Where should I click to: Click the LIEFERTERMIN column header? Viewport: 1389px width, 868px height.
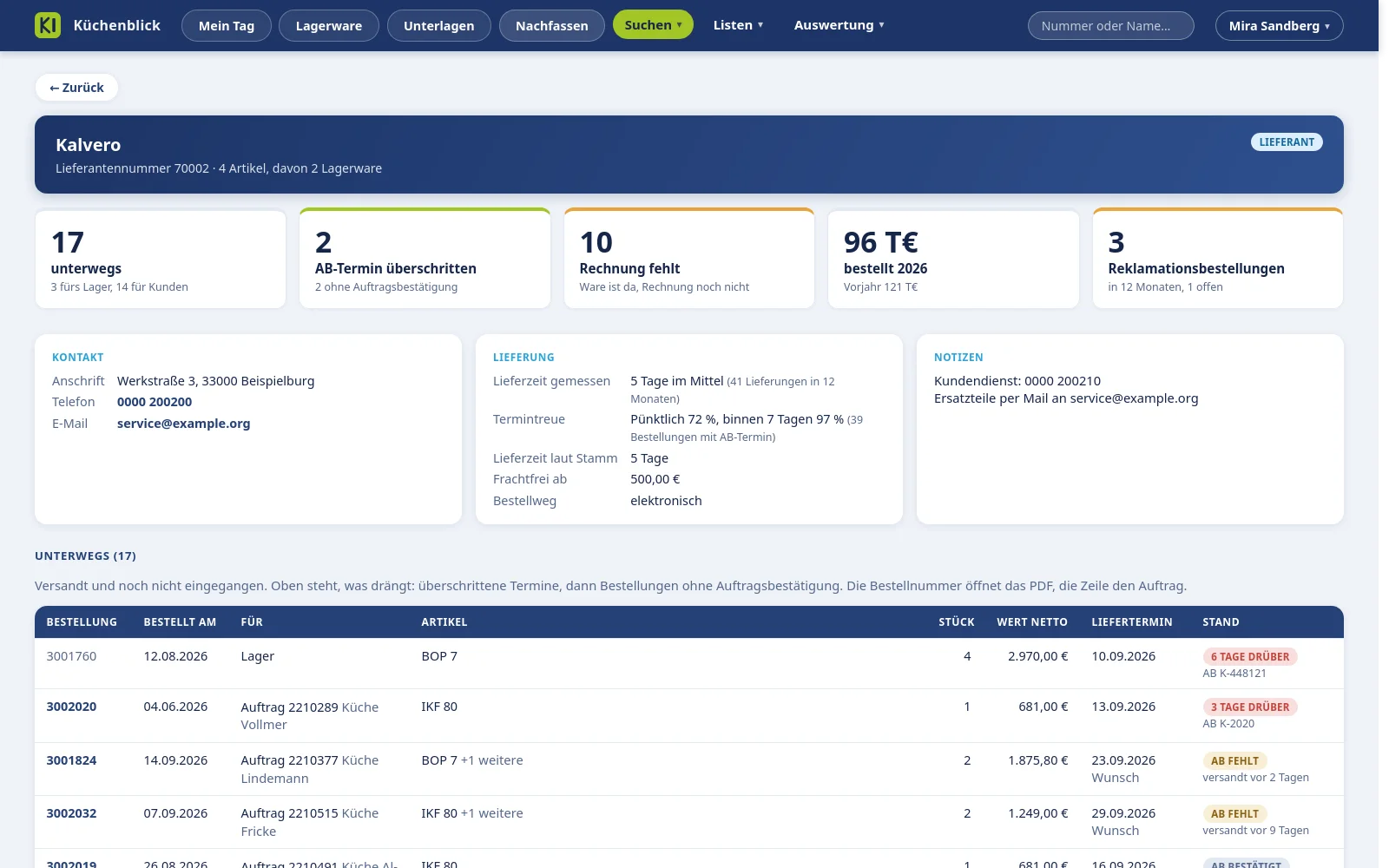[x=1132, y=622]
